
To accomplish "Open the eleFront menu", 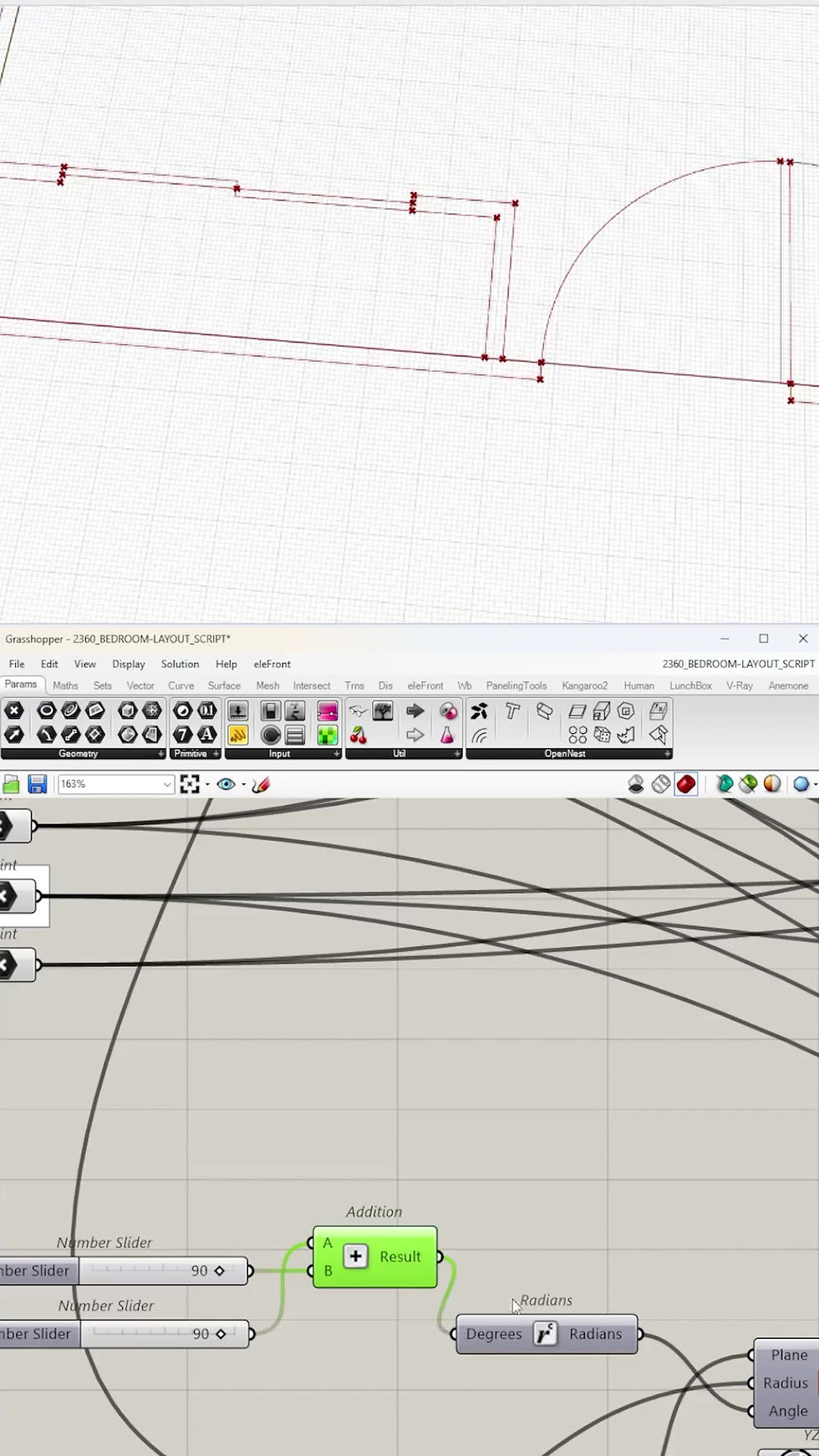I will tap(272, 664).
